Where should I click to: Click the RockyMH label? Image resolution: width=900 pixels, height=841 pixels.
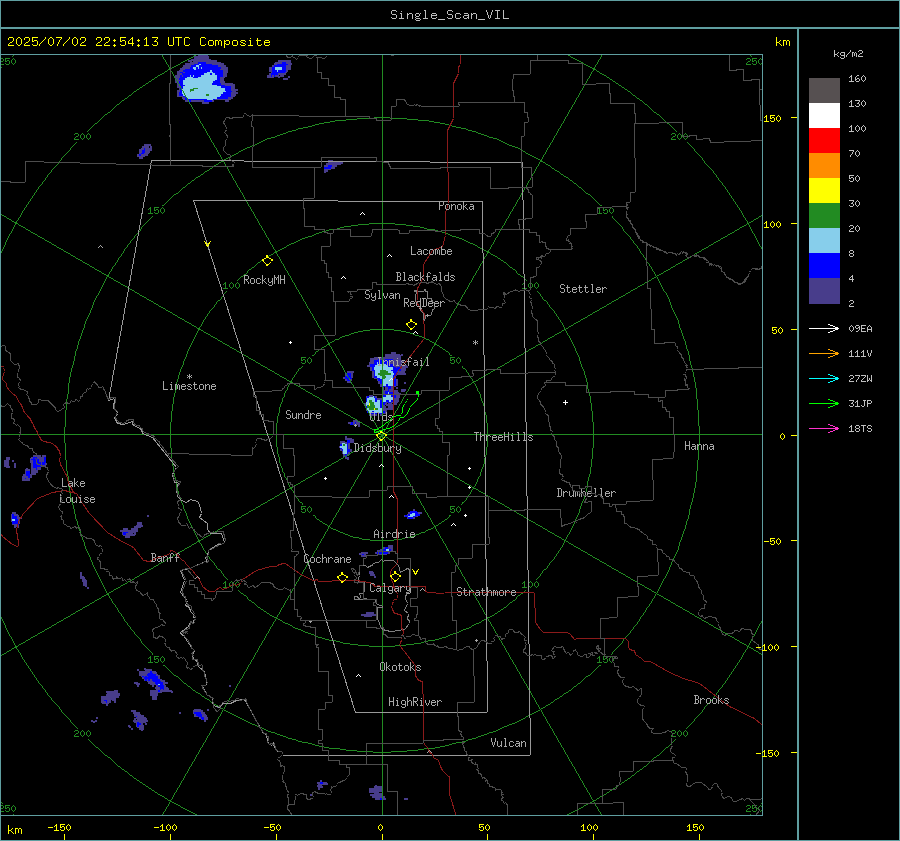264,280
